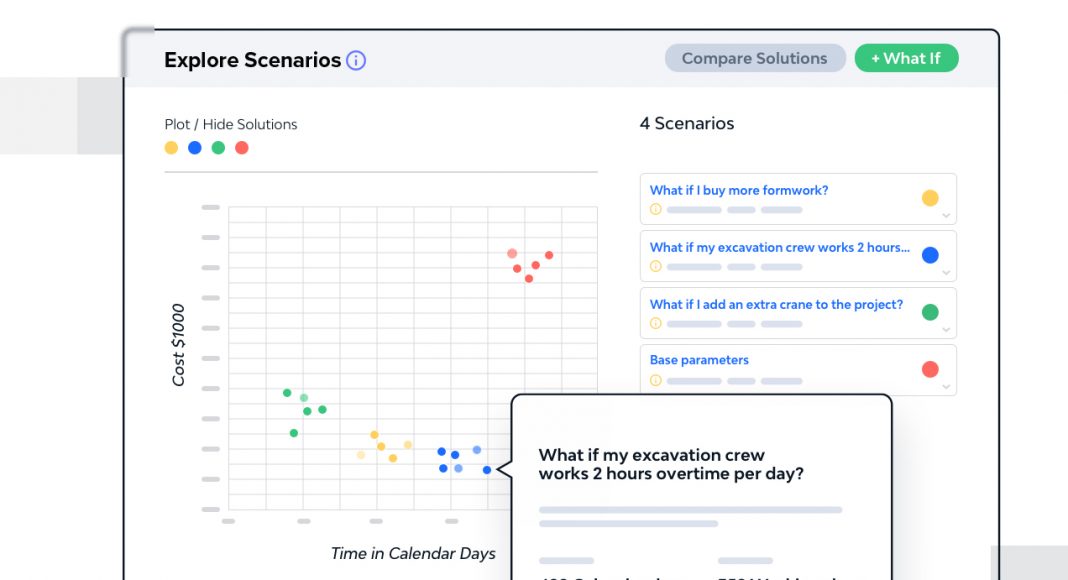
Task: Open 'What if I buy more formwork?' scenario
Action: pyautogui.click(x=739, y=190)
